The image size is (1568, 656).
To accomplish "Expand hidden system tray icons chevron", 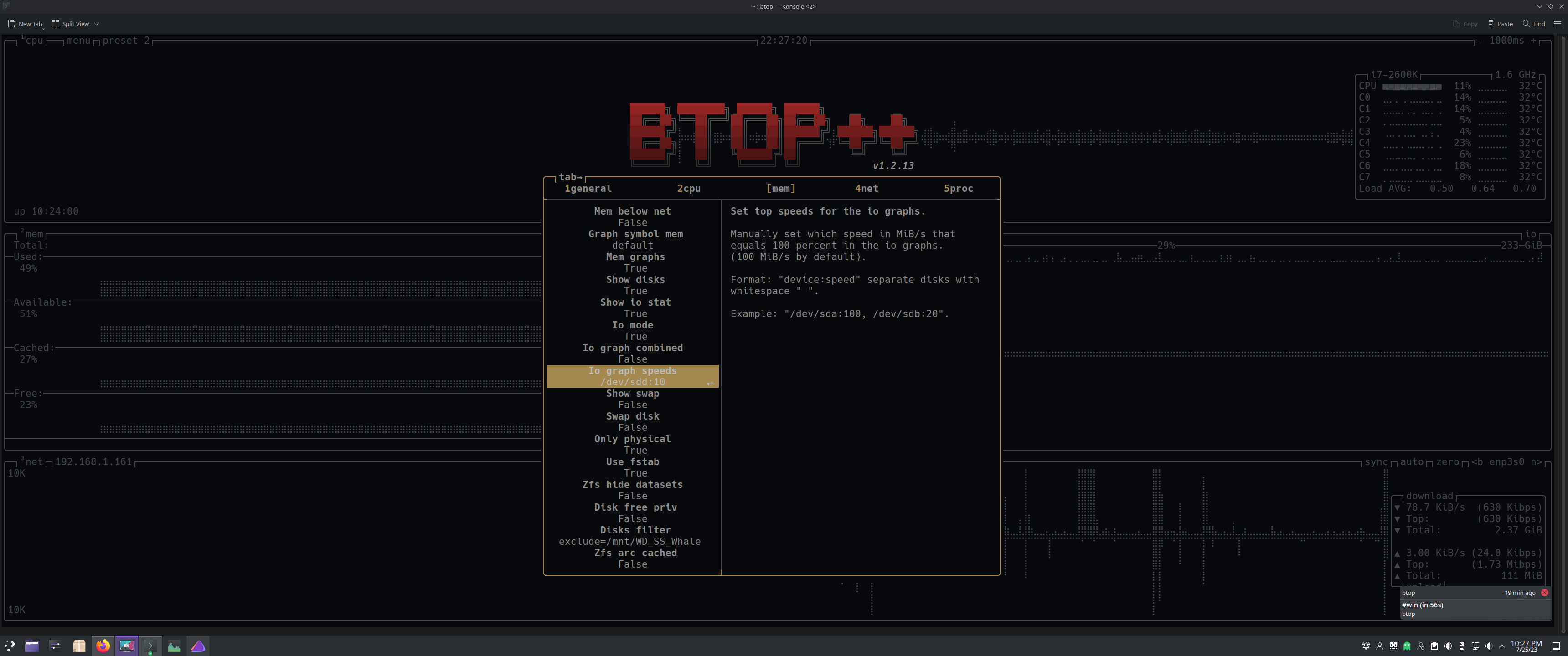I will (1502, 646).
